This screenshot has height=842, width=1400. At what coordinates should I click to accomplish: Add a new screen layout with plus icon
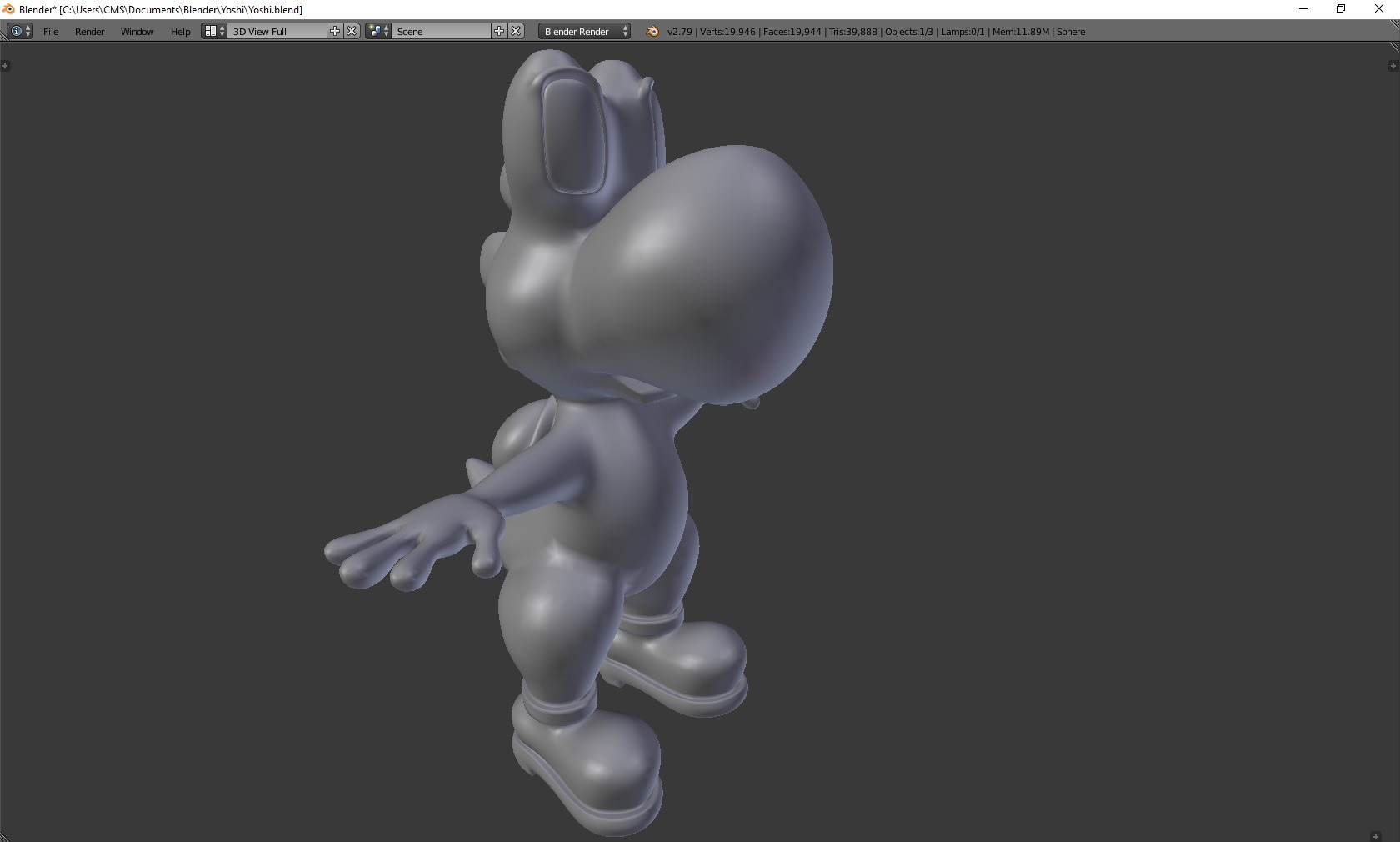[x=335, y=31]
